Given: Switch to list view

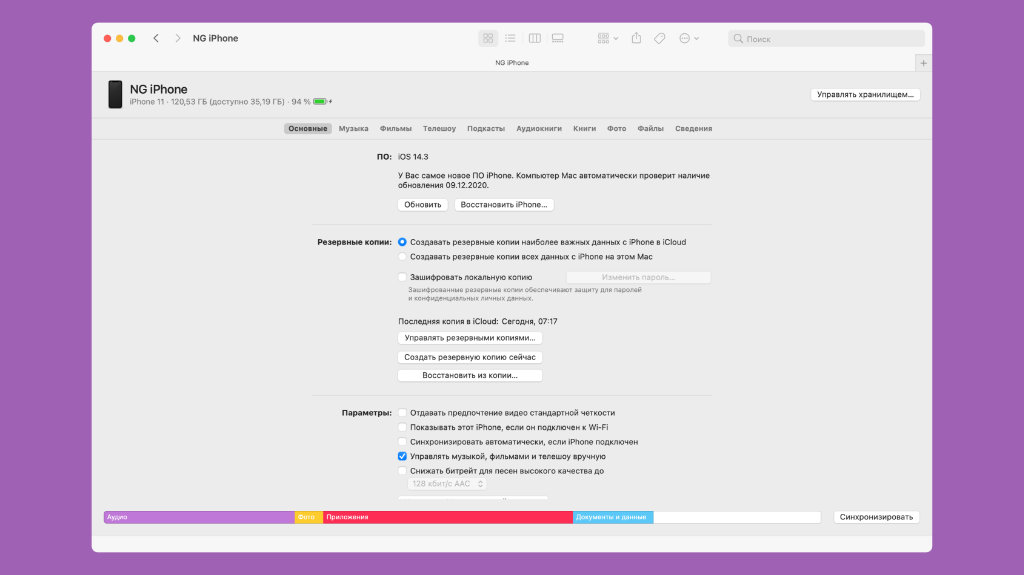Looking at the screenshot, I should click(x=510, y=39).
